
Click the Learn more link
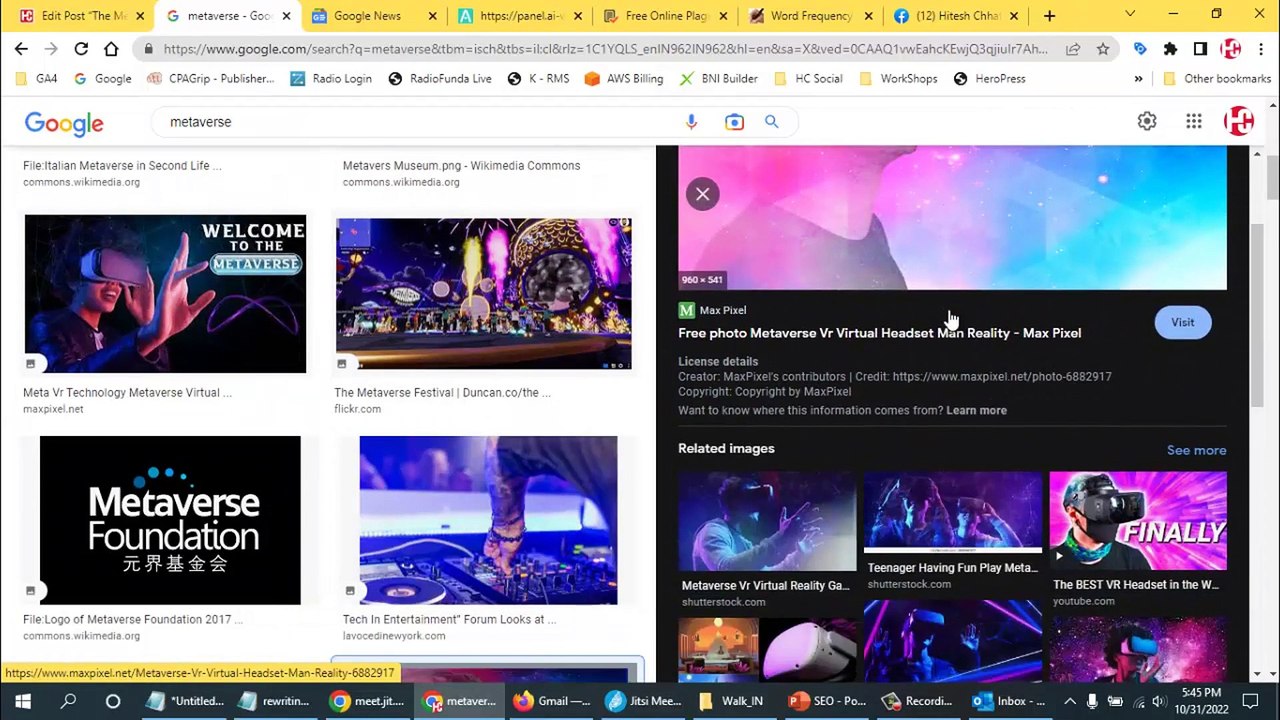coord(976,411)
